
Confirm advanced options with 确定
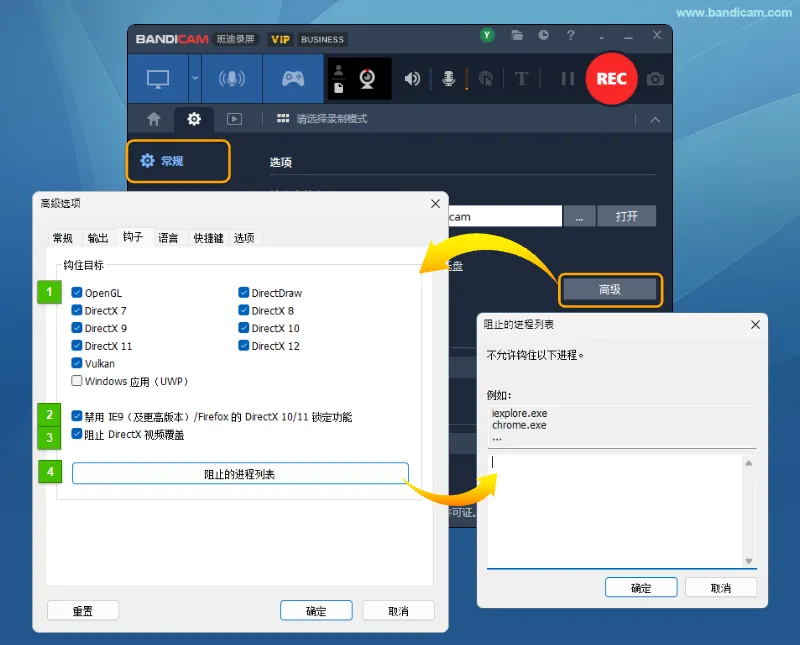[316, 611]
